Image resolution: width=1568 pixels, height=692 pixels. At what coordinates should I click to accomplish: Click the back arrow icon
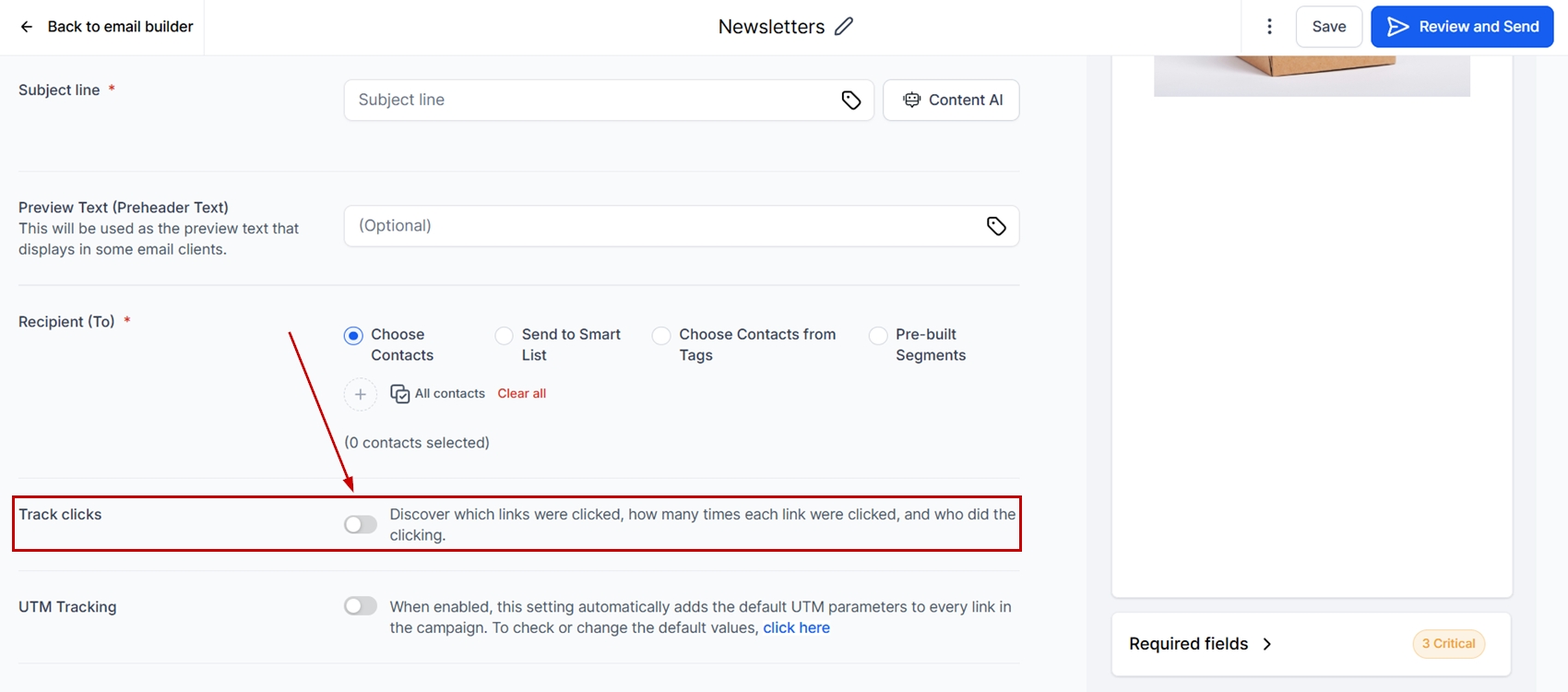[x=27, y=27]
